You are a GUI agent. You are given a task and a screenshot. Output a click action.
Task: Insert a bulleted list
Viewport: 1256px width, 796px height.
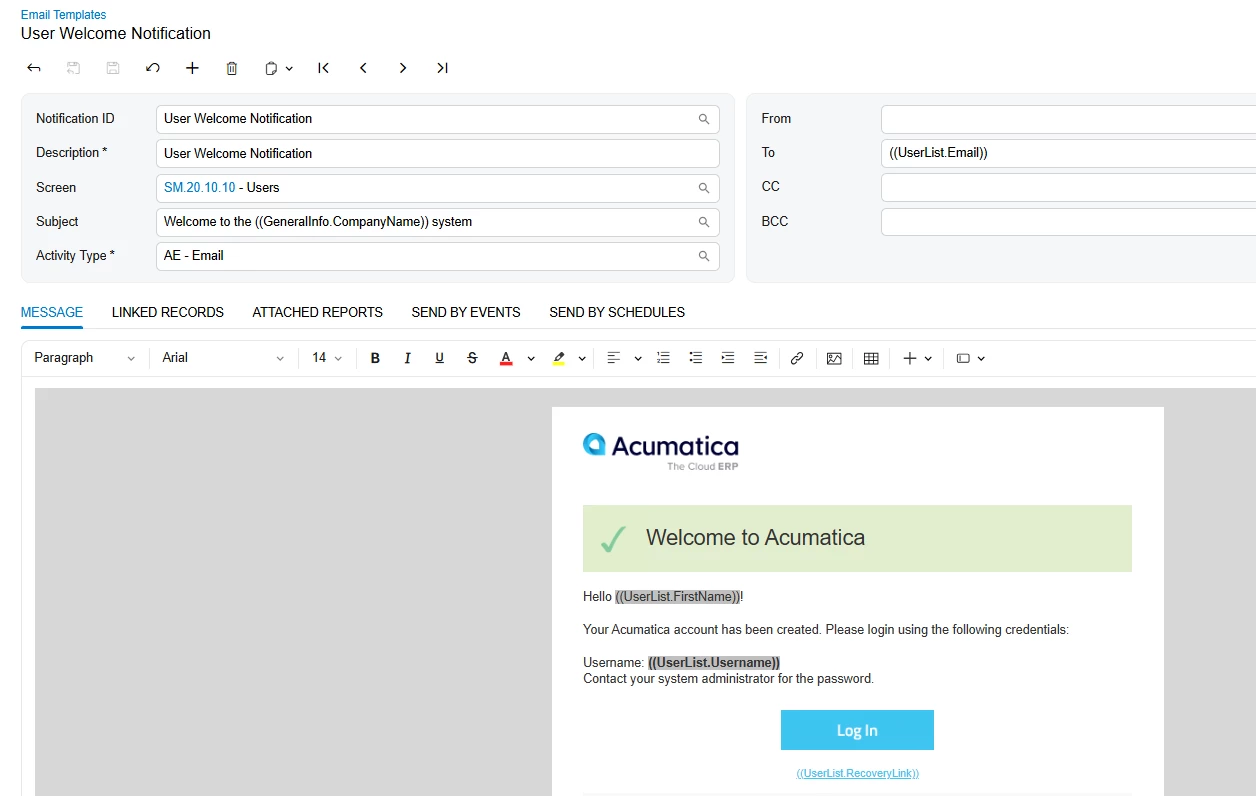click(696, 358)
